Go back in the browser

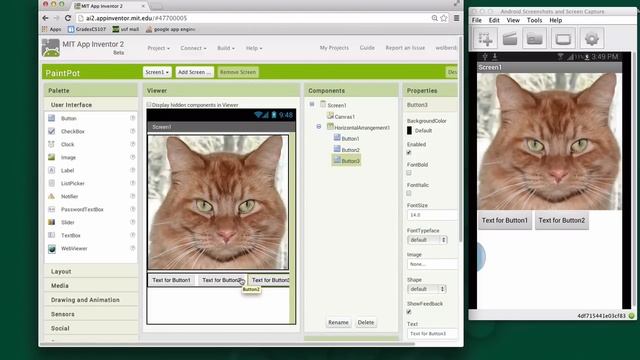45,18
